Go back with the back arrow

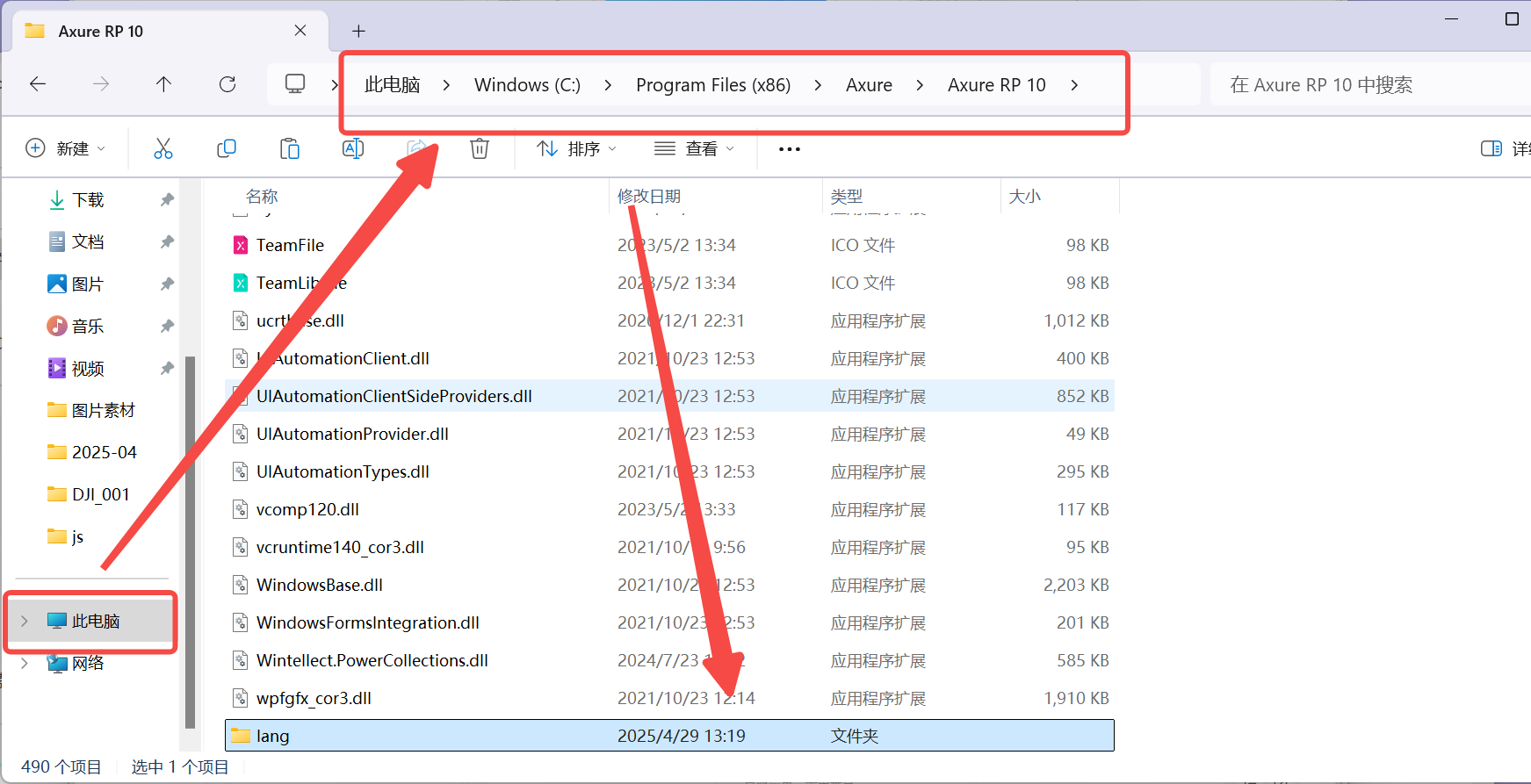tap(38, 84)
